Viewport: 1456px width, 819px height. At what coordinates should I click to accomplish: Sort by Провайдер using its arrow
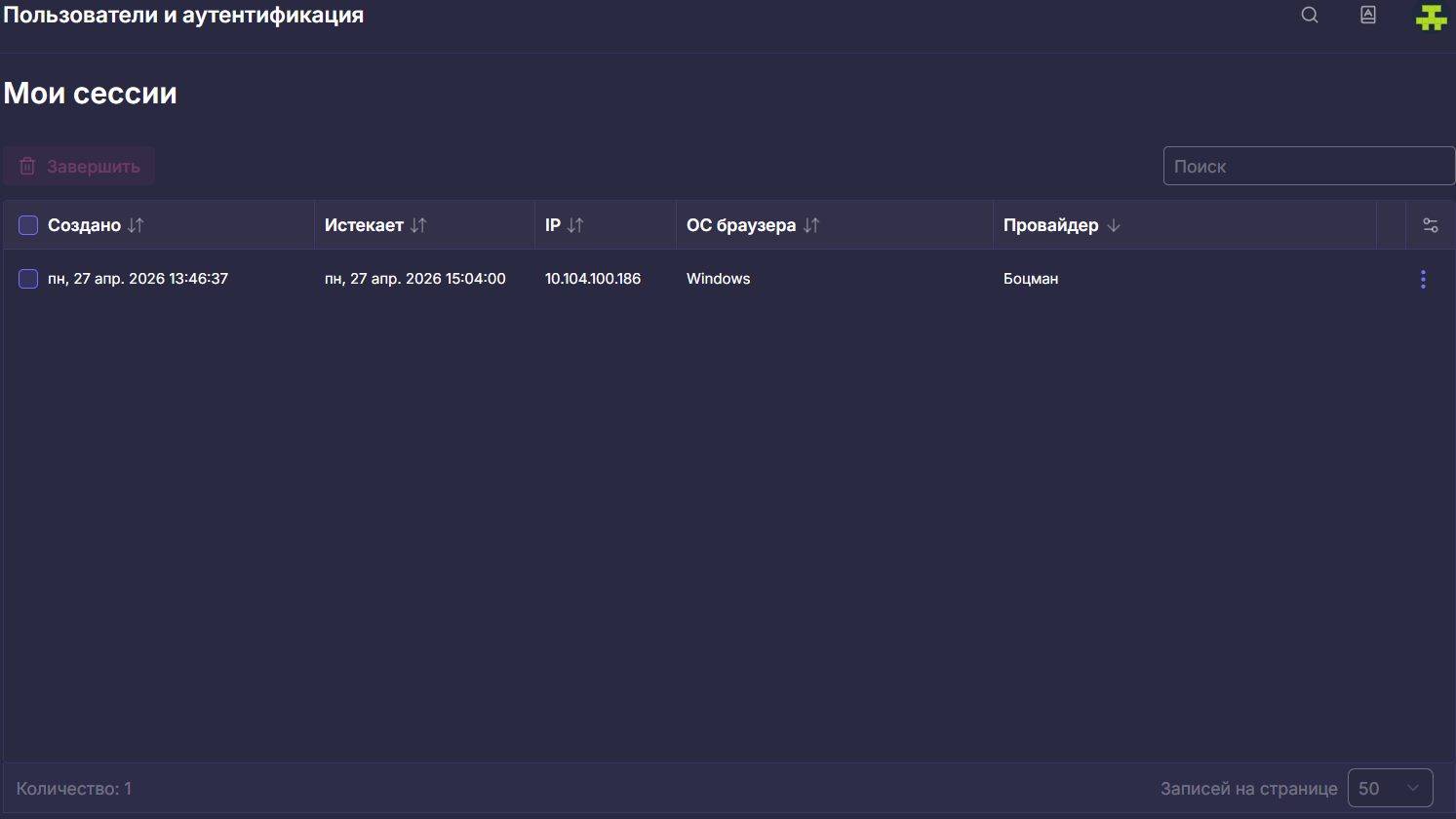(x=1114, y=225)
